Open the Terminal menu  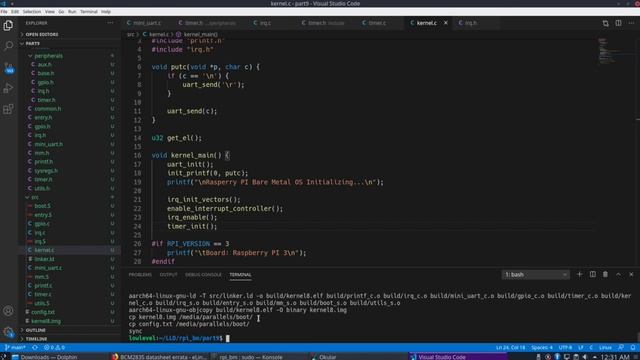(89, 12)
